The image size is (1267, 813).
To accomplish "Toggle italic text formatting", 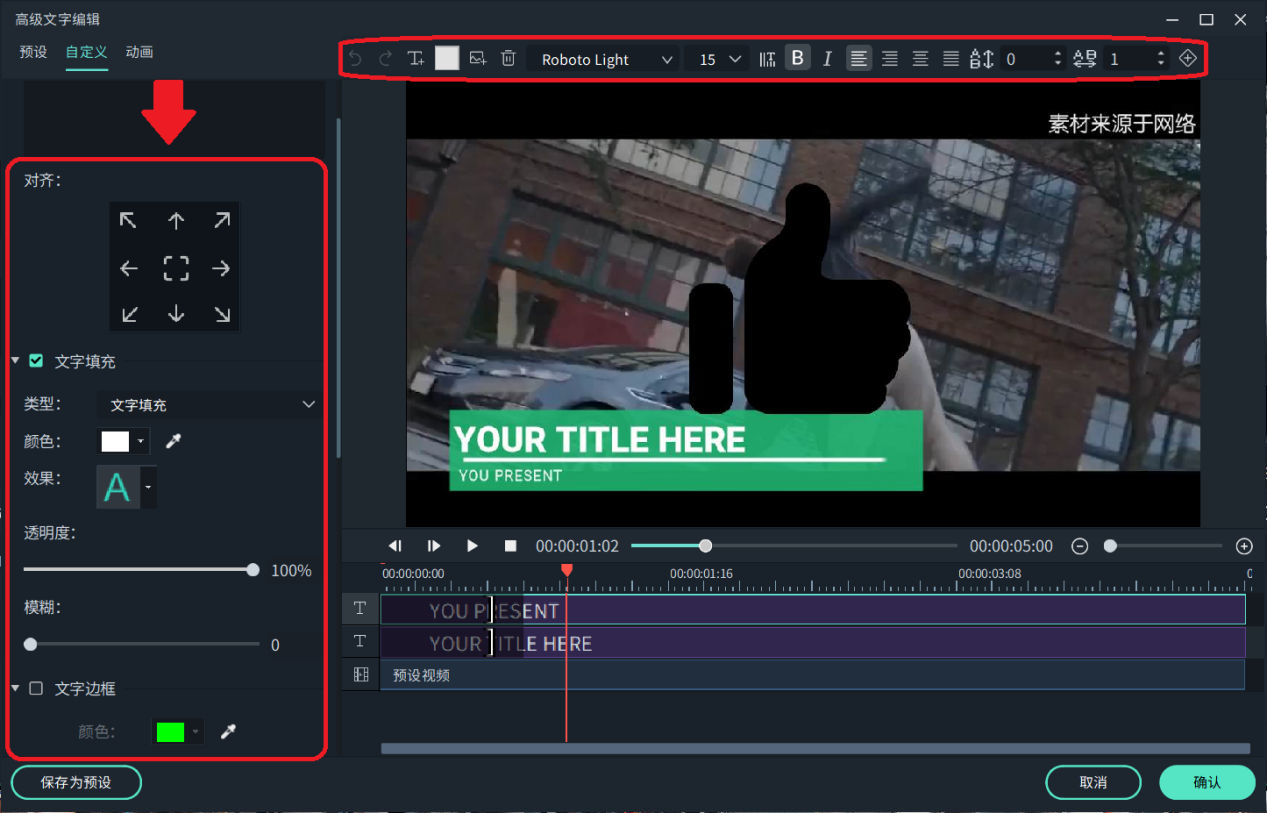I will [827, 59].
